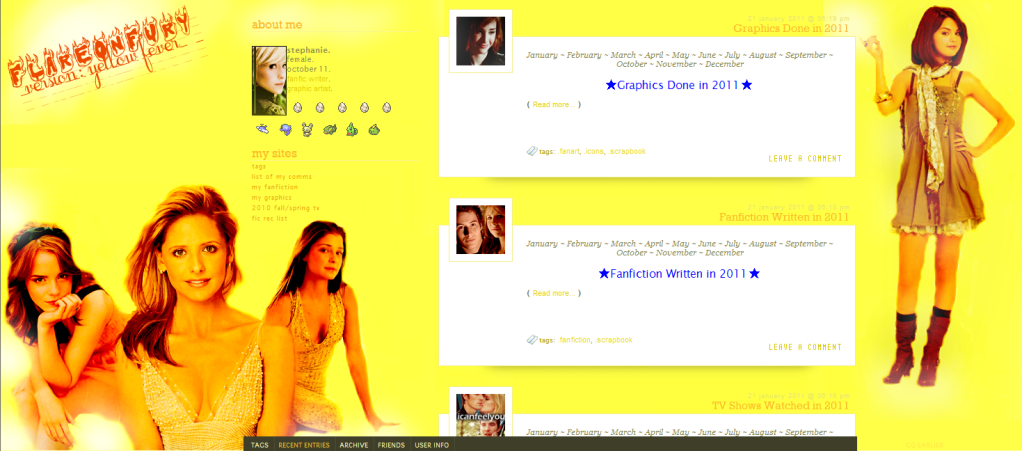Open orange 'Fanfiction Written in 2011' post title
The height and width of the screenshot is (451, 1022).
point(784,217)
